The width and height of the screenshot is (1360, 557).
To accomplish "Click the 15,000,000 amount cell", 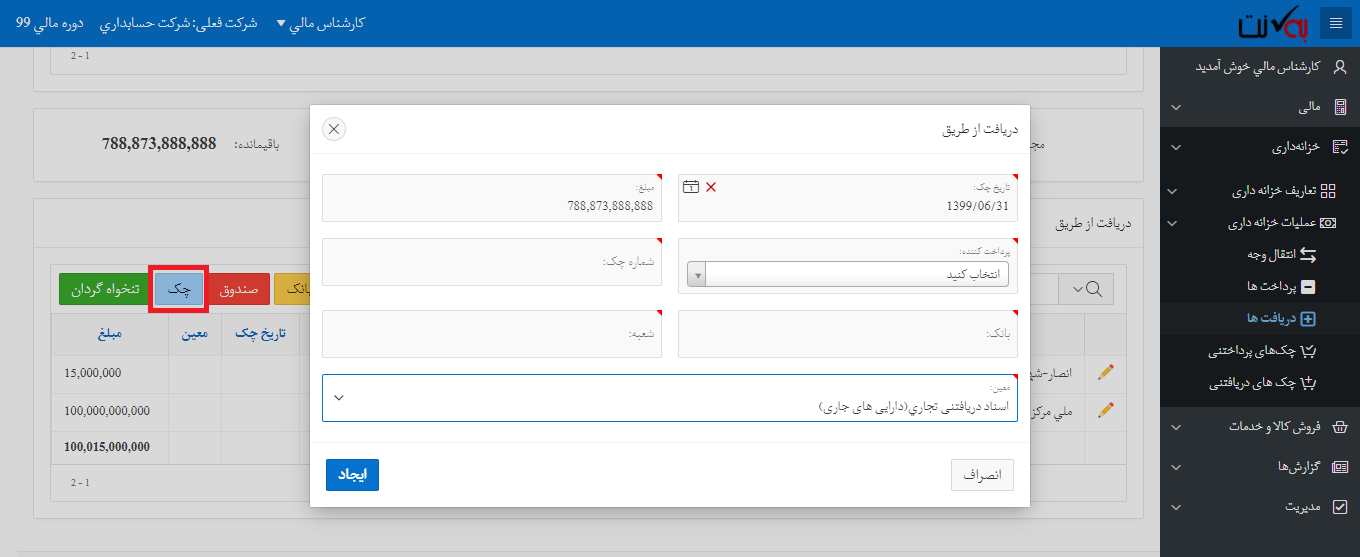I will (110, 373).
